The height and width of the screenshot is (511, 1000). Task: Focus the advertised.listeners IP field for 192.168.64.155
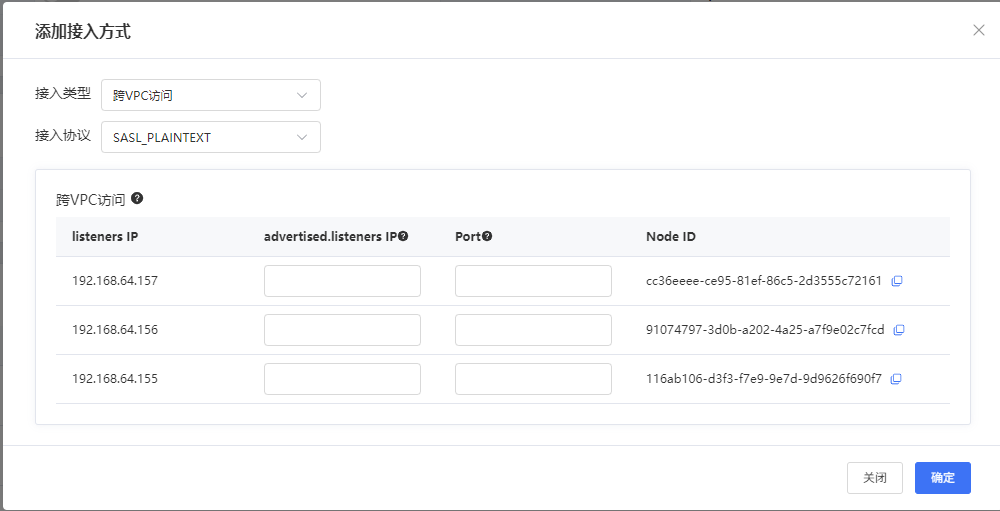(x=342, y=379)
